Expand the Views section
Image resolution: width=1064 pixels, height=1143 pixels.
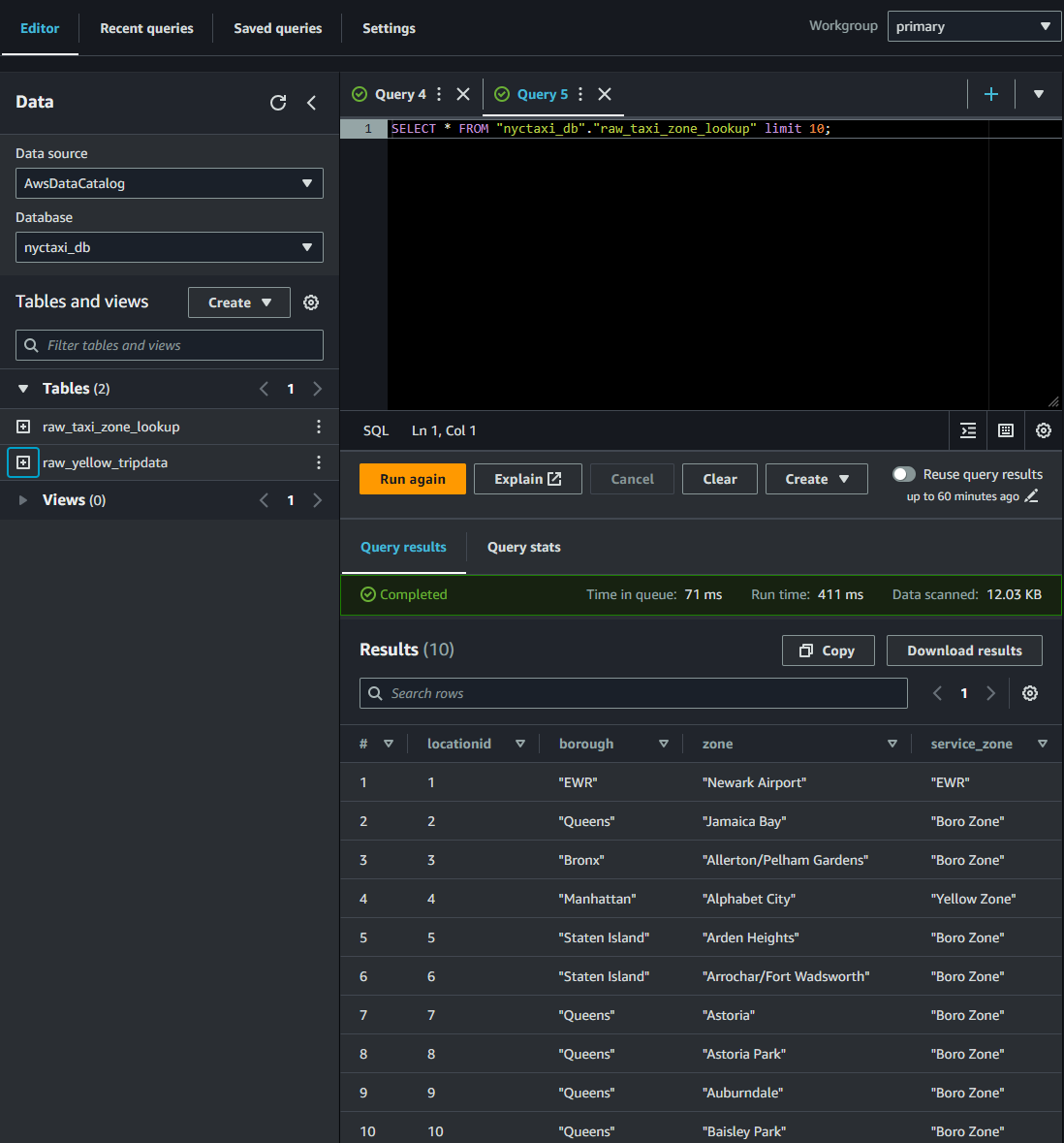[x=23, y=500]
